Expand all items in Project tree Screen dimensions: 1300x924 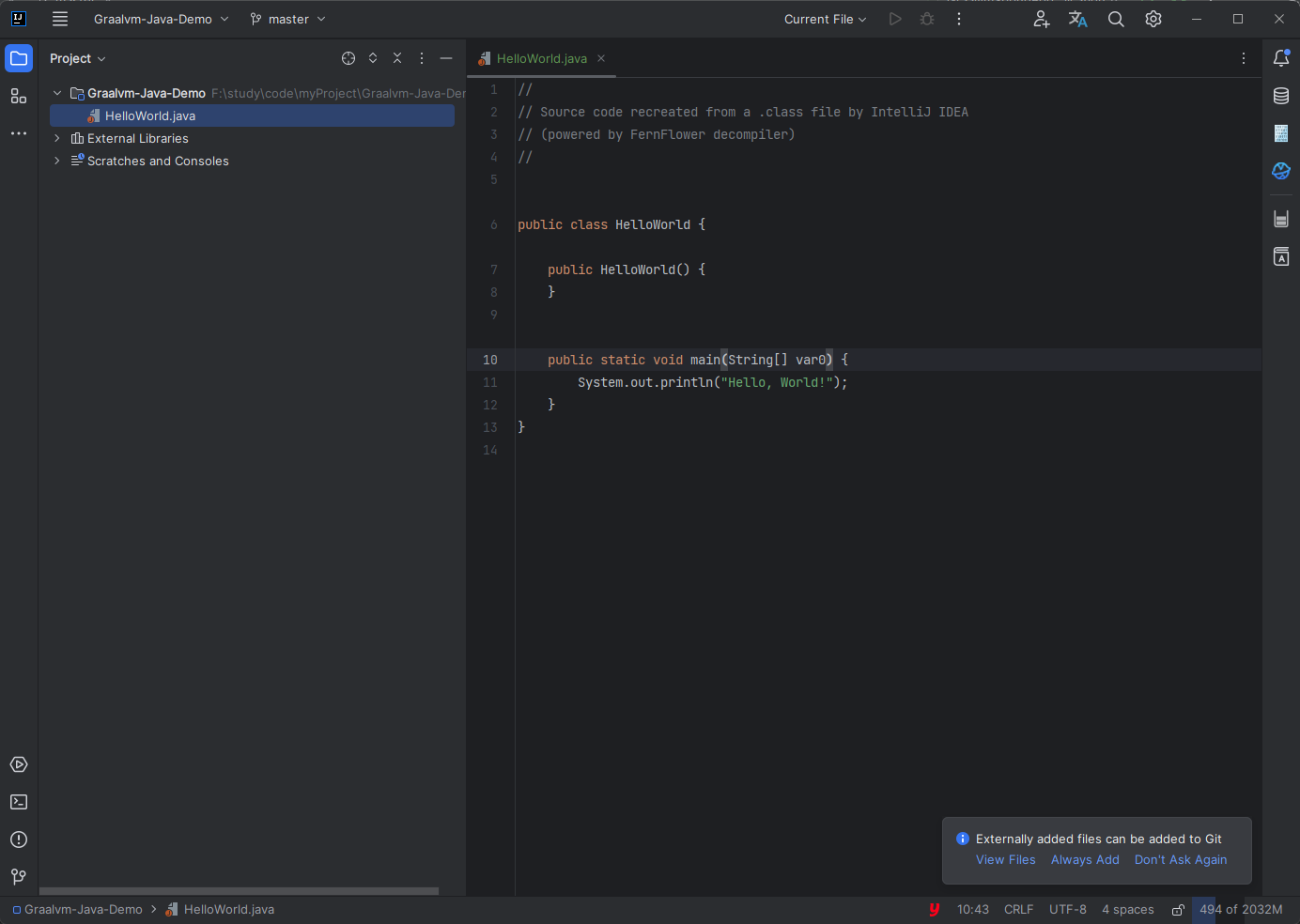tap(373, 58)
